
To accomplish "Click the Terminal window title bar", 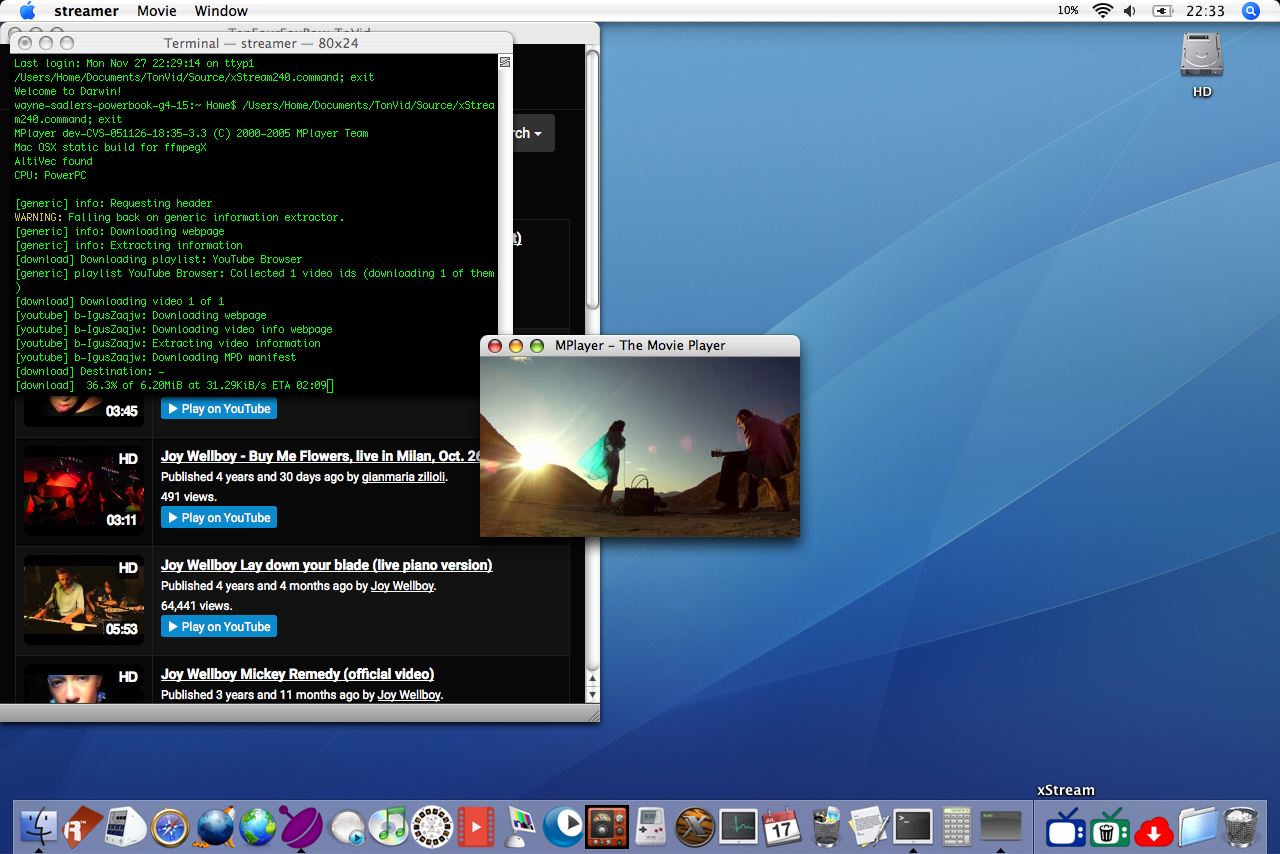I will [261, 43].
